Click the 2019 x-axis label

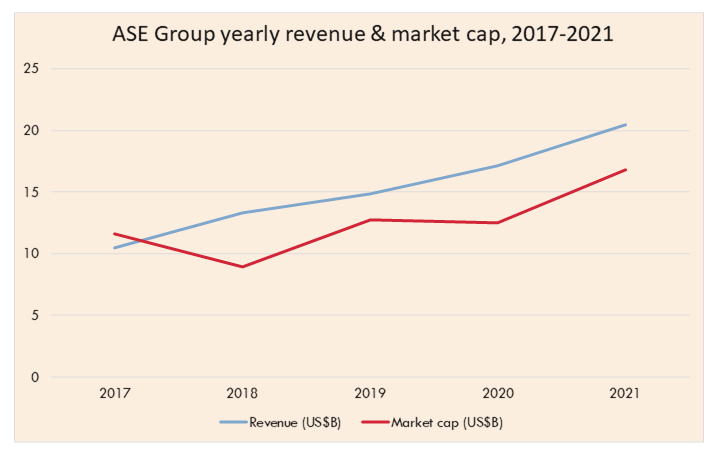[x=370, y=393]
